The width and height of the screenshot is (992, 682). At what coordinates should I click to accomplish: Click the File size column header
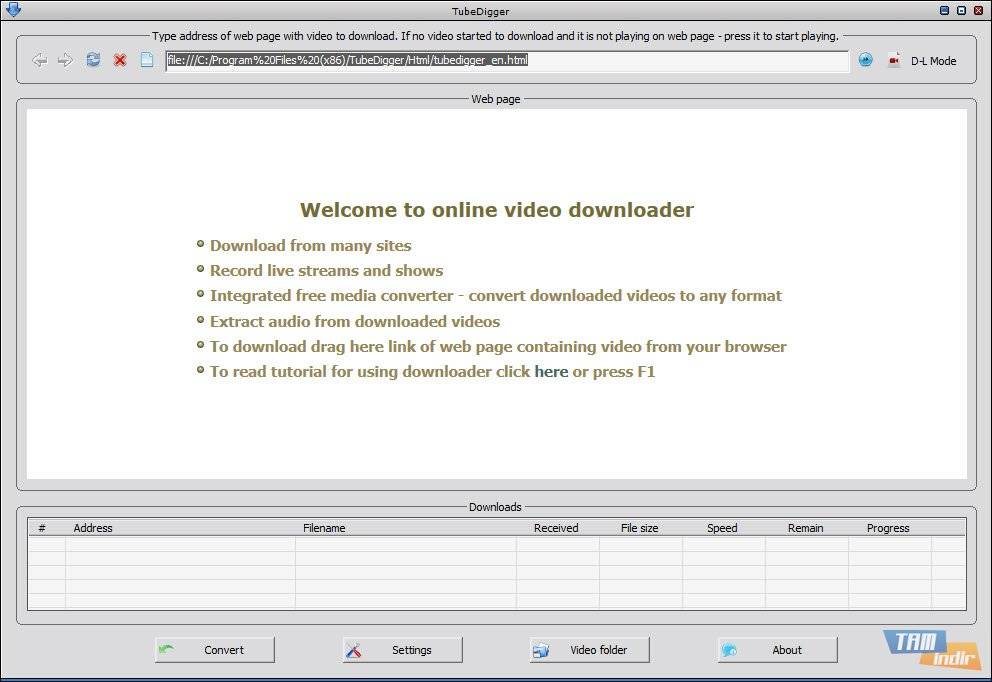(639, 528)
